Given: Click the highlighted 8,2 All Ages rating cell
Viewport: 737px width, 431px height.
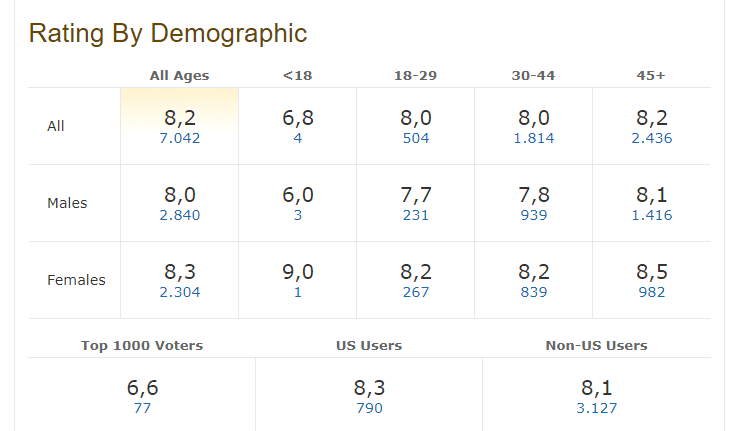Looking at the screenshot, I should pyautogui.click(x=180, y=118).
